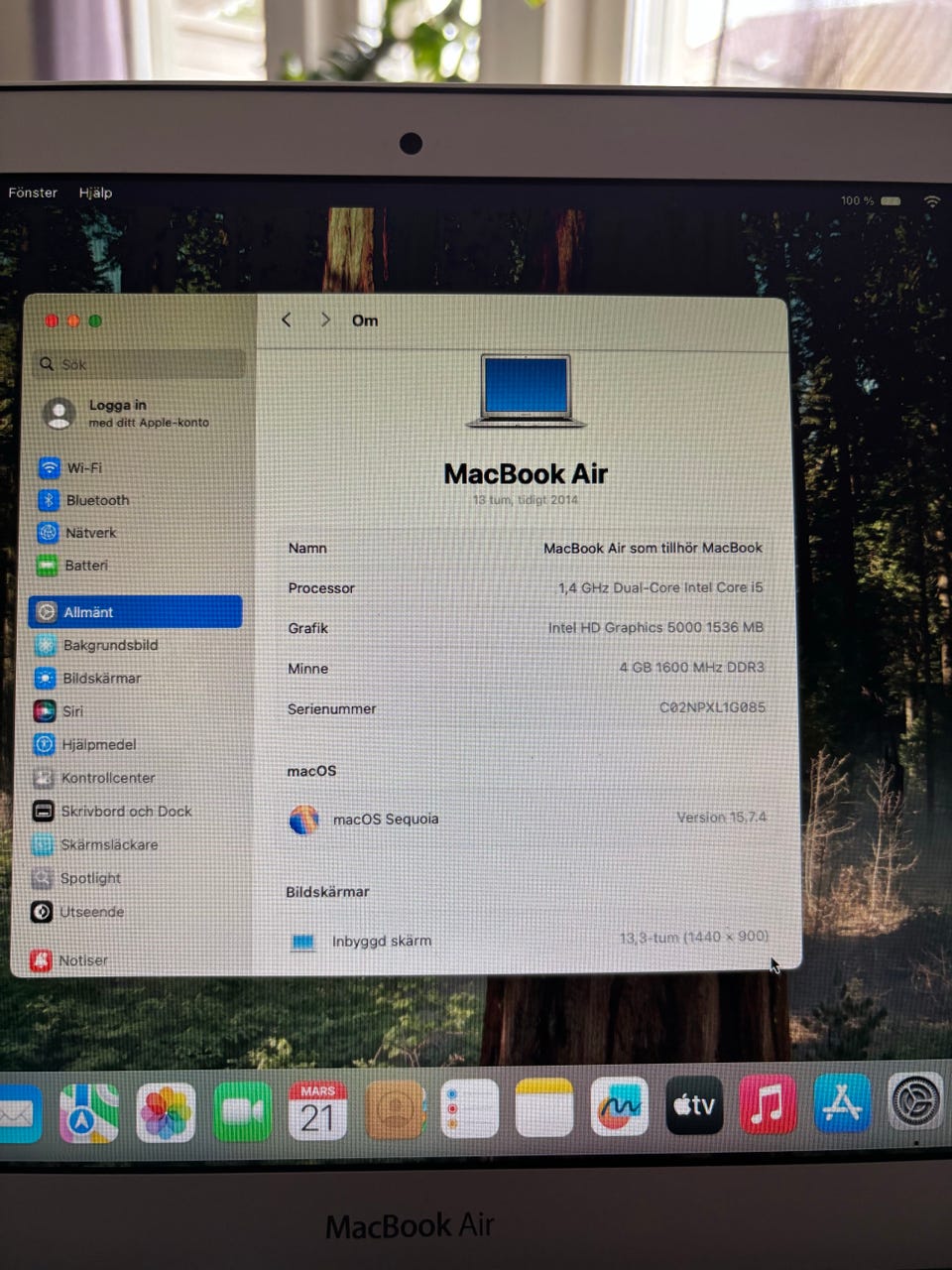Click the serial number C02NPXL1G085
The width and height of the screenshot is (952, 1270).
coord(712,707)
